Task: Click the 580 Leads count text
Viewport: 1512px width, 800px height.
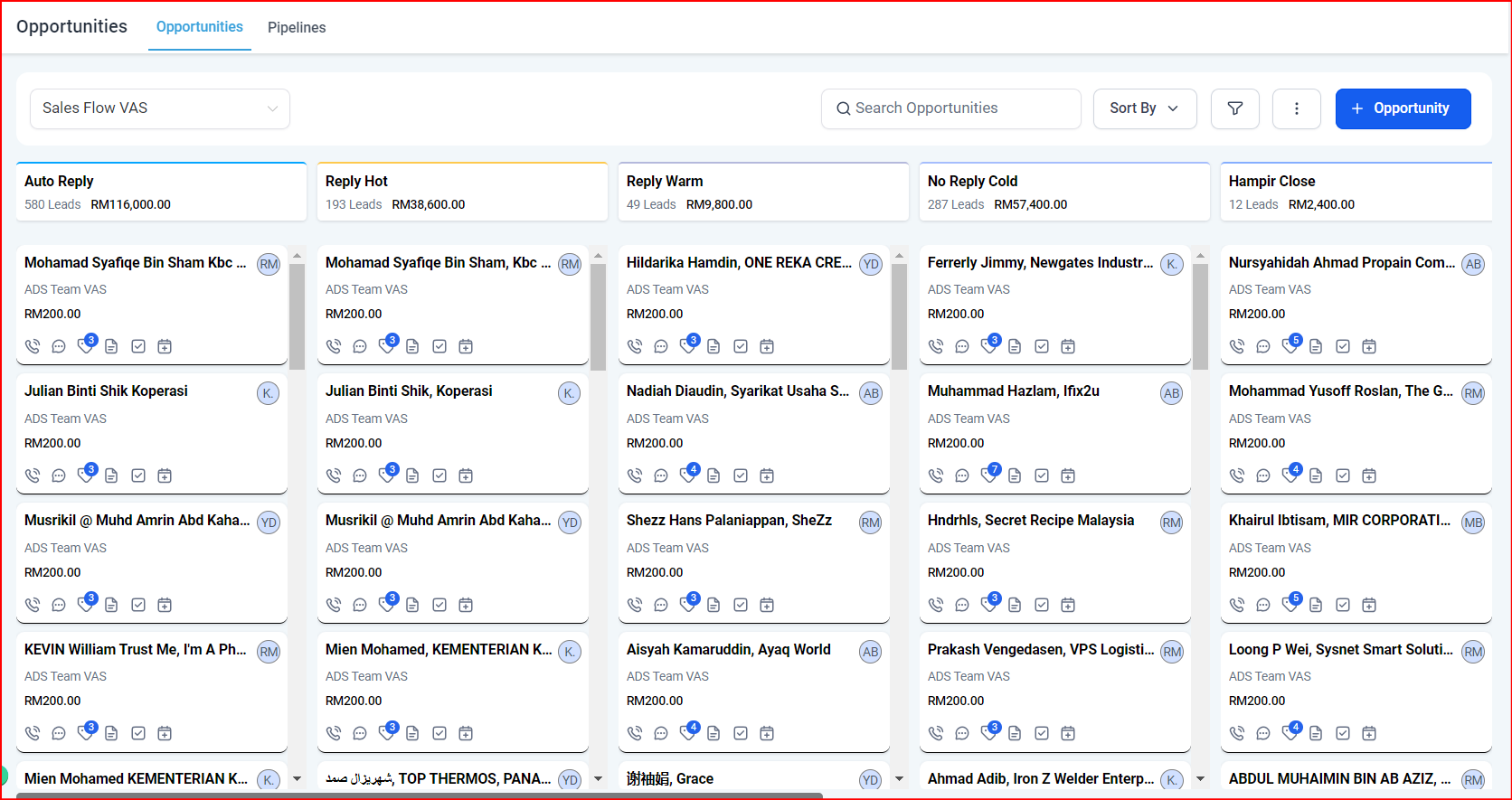Action: (x=52, y=204)
